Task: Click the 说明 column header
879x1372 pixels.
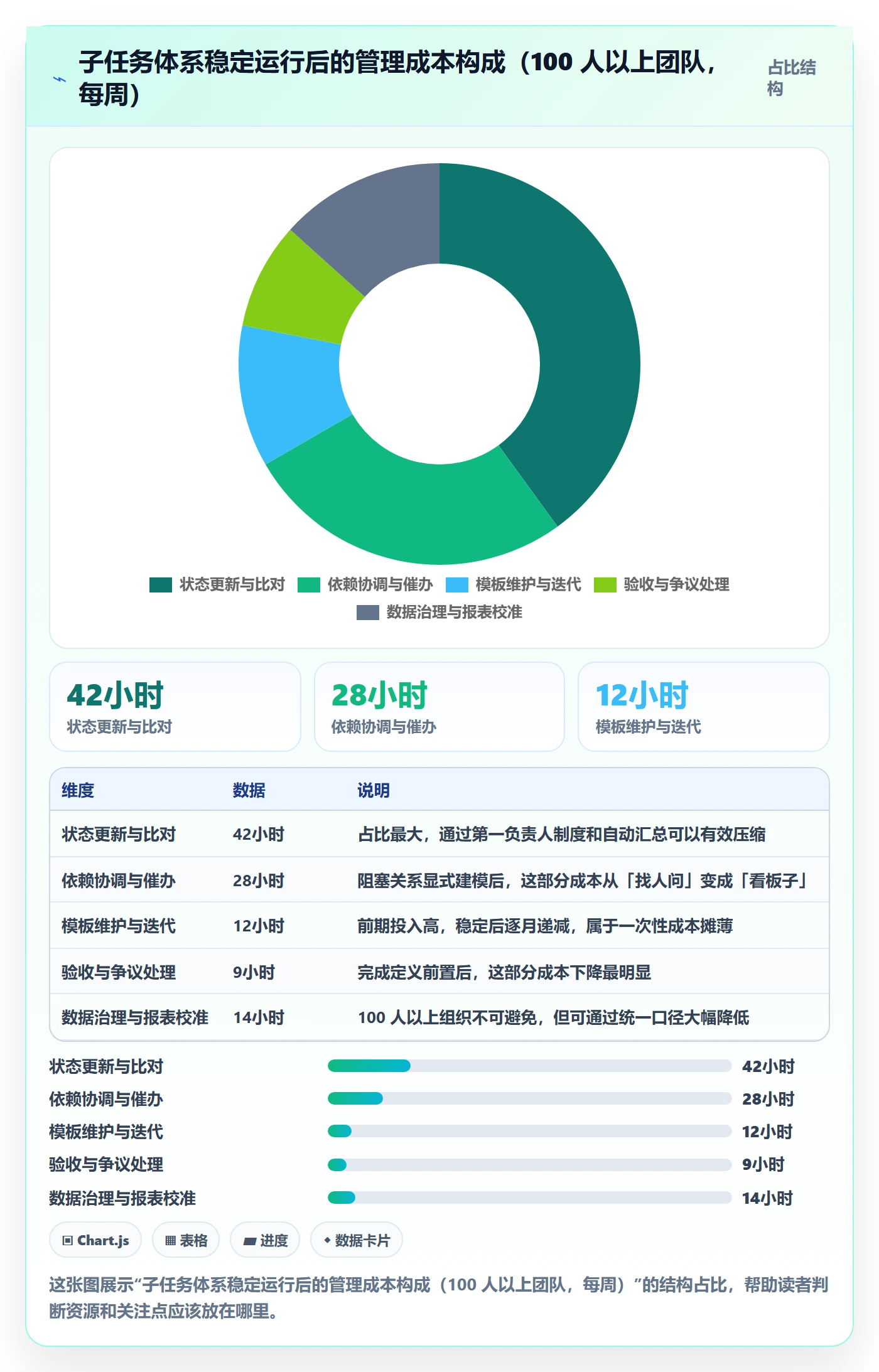Action: point(374,790)
